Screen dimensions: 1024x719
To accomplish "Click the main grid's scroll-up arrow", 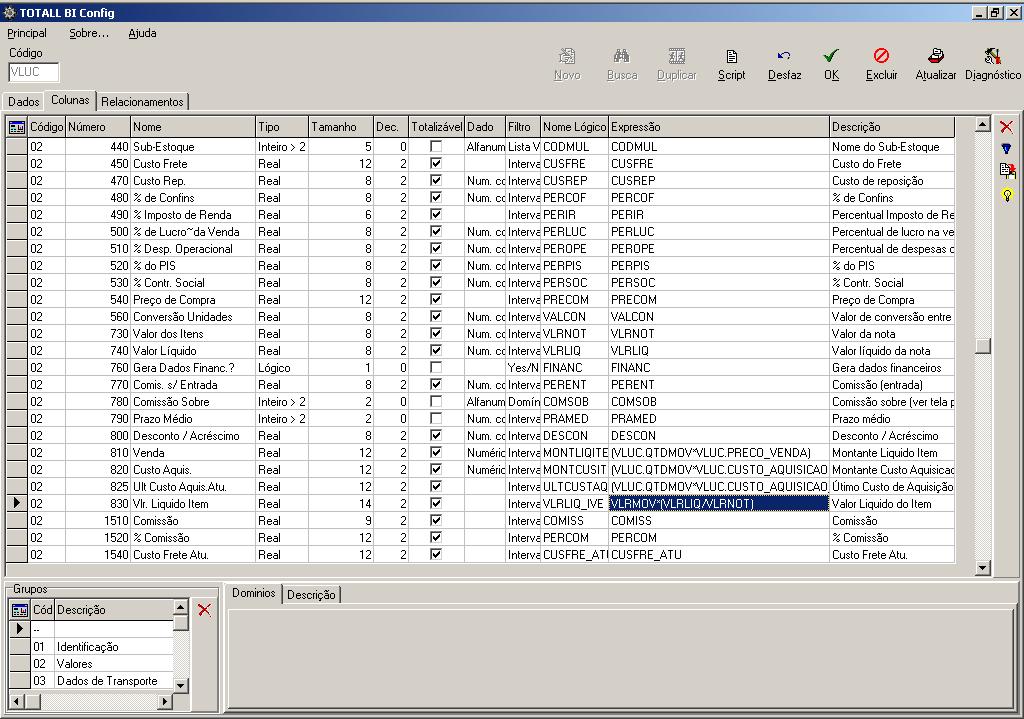I will (x=982, y=125).
